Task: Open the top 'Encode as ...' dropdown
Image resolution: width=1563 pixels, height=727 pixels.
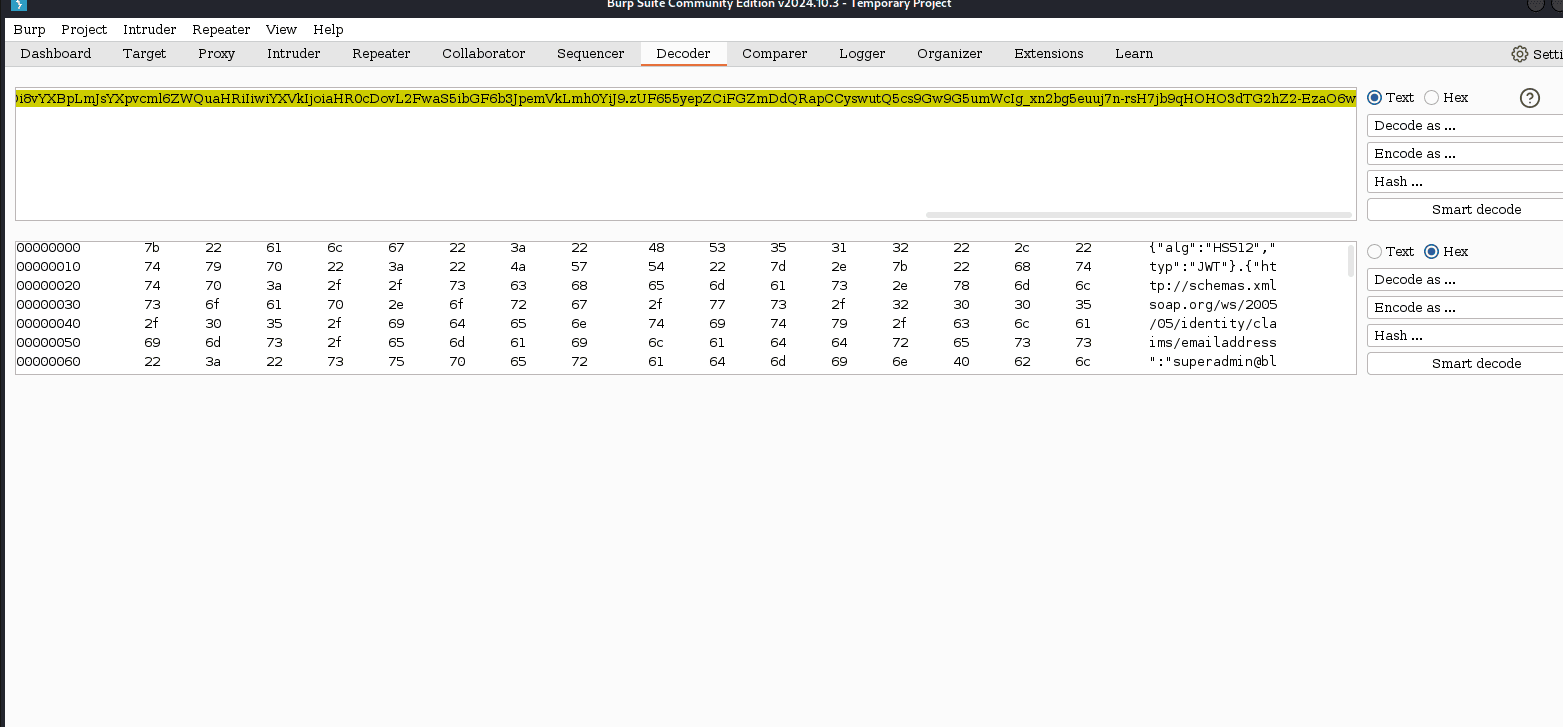Action: click(1465, 154)
